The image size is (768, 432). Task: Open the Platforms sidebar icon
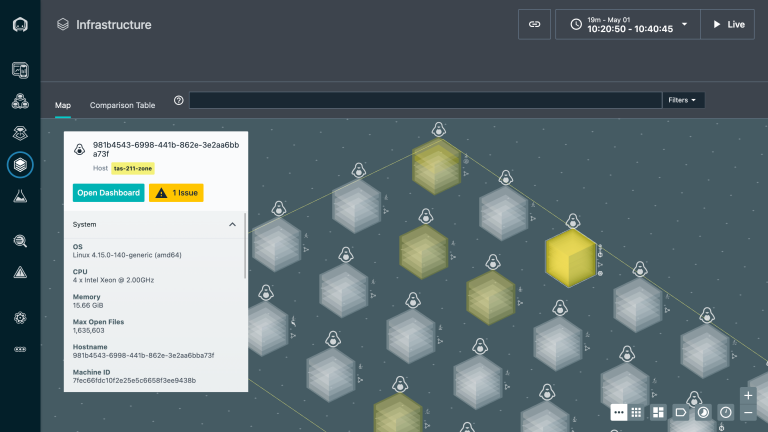20,132
